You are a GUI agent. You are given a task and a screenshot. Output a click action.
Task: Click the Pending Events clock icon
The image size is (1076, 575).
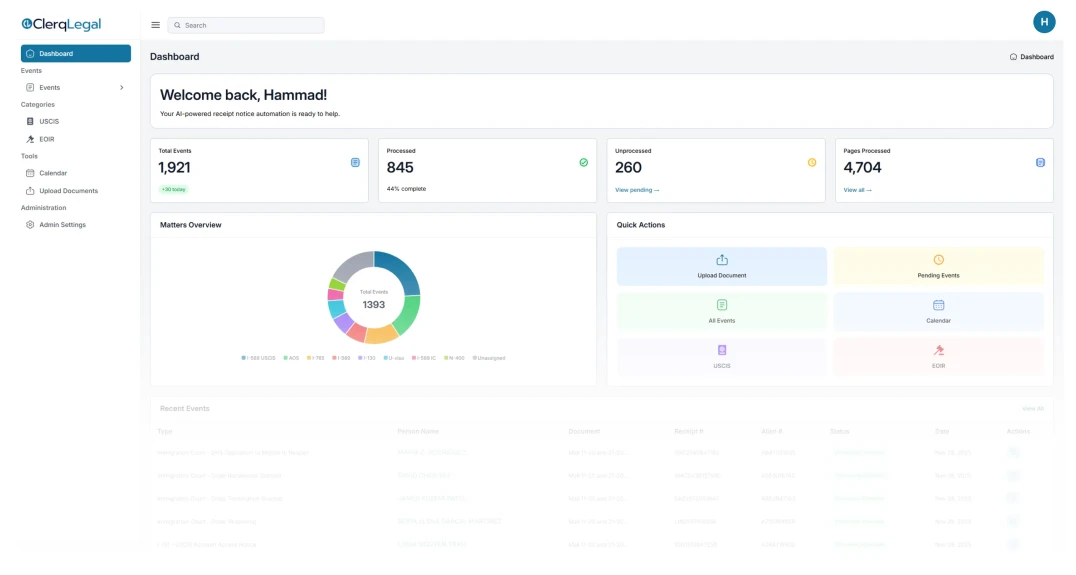[938, 260]
